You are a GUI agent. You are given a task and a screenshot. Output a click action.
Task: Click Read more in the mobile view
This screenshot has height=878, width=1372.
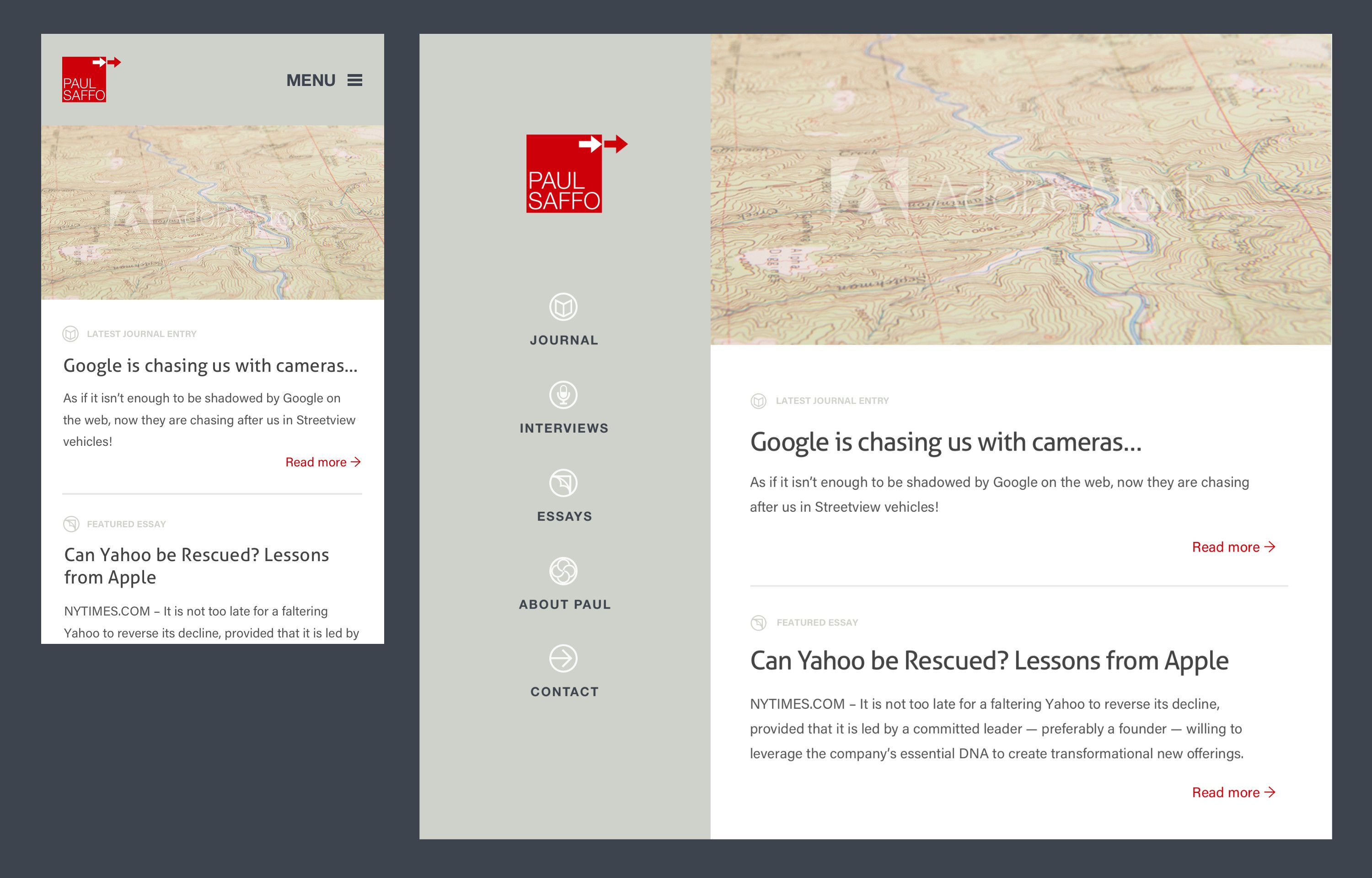(322, 462)
